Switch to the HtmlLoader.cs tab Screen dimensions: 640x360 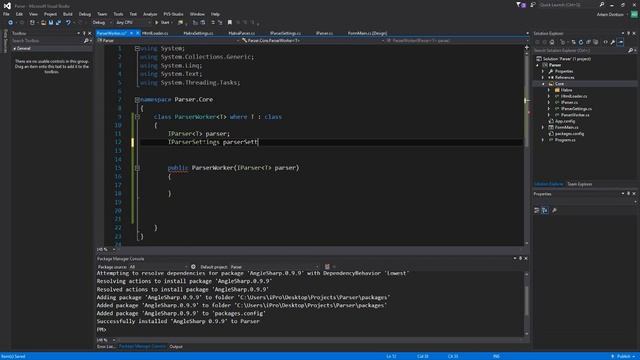(155, 33)
